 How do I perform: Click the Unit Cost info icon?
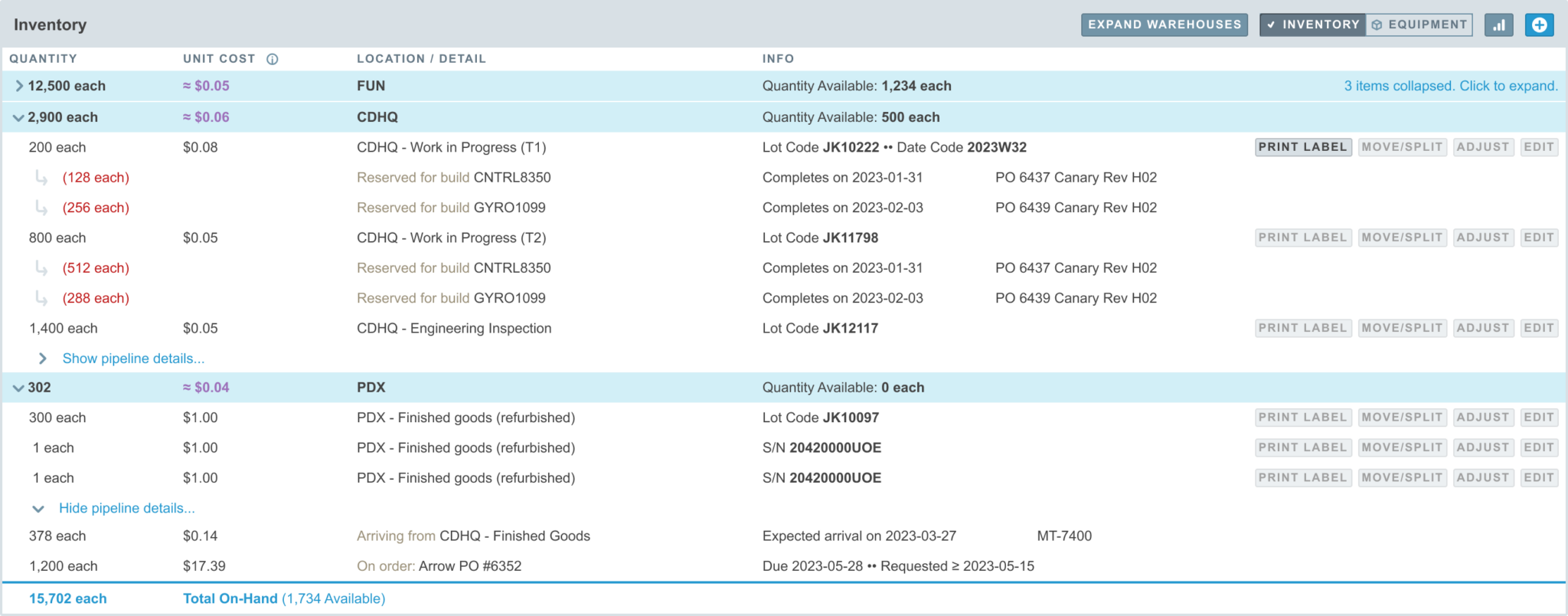coord(272,59)
